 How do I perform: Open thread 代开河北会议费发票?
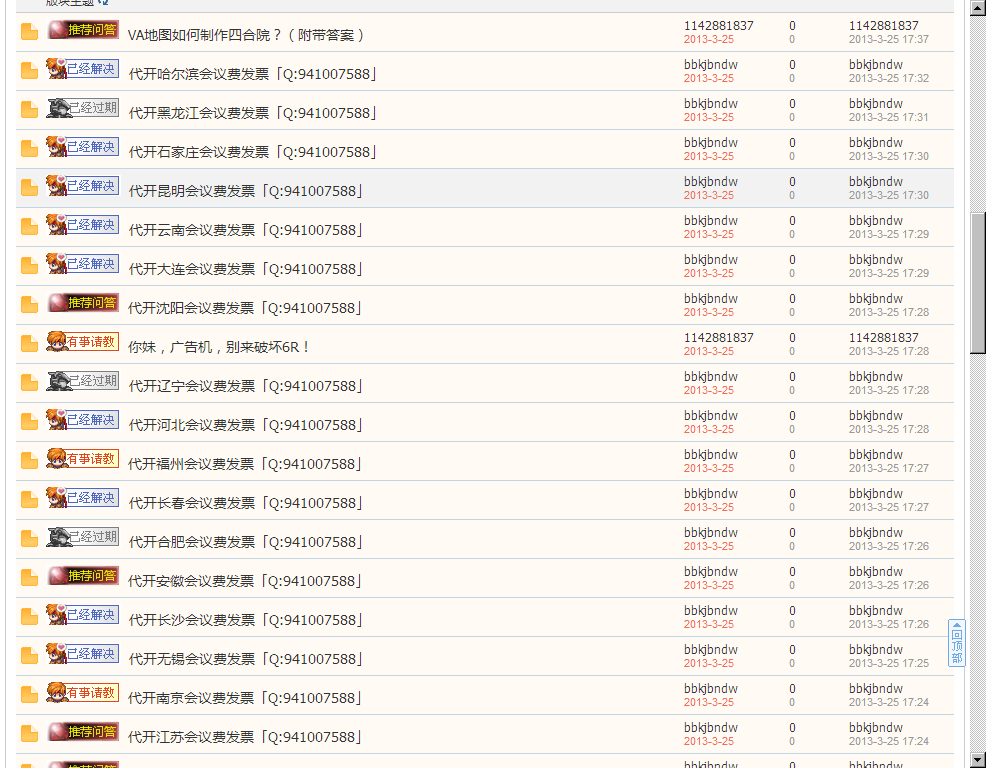coord(245,425)
